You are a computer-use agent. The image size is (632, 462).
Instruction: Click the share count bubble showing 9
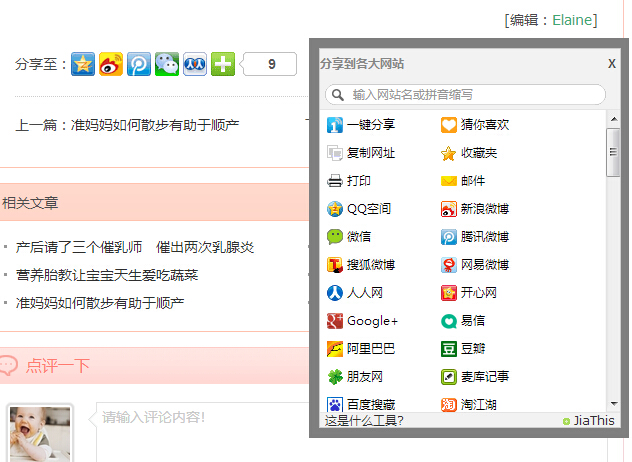[268, 64]
